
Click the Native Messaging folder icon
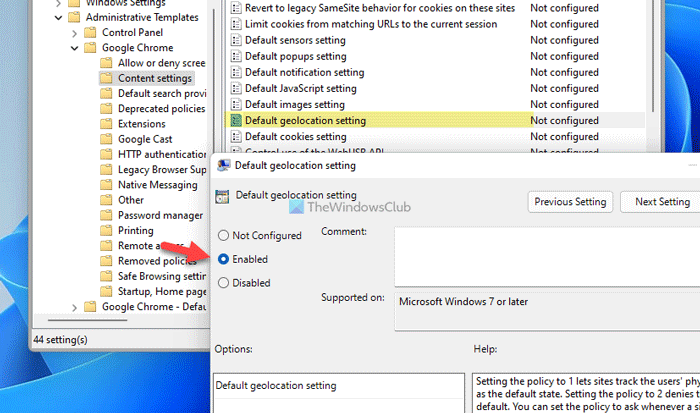106,185
